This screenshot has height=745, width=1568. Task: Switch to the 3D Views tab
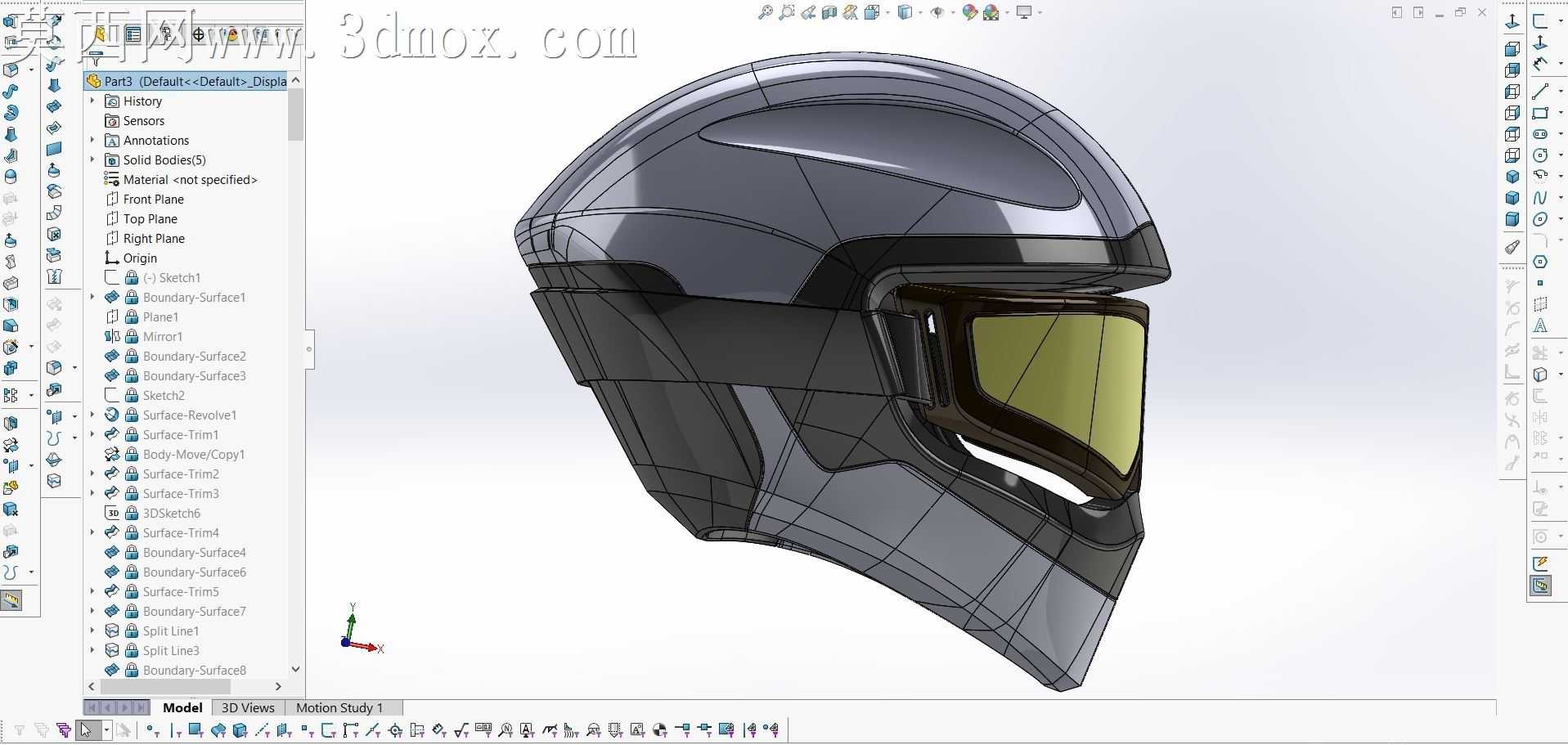(248, 707)
